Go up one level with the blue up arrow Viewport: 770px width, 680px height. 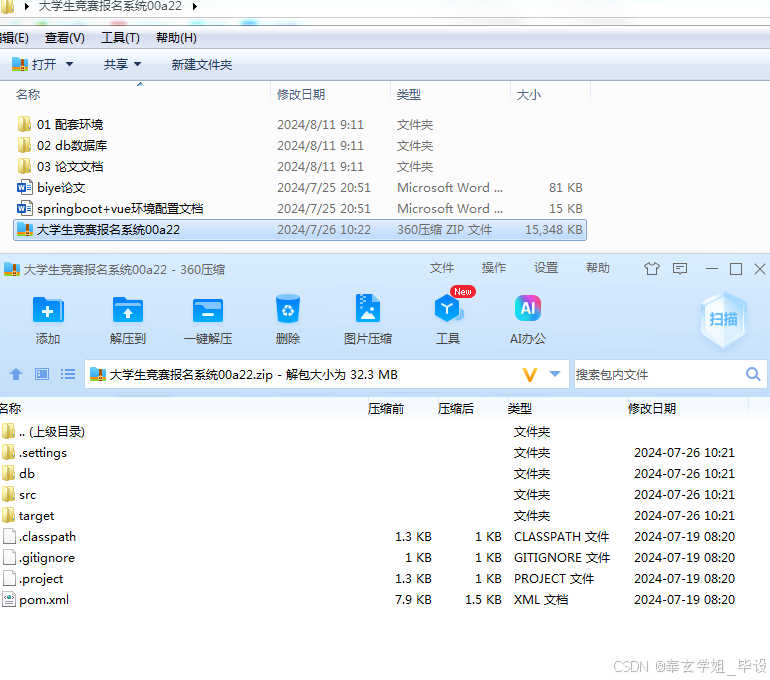[x=16, y=375]
